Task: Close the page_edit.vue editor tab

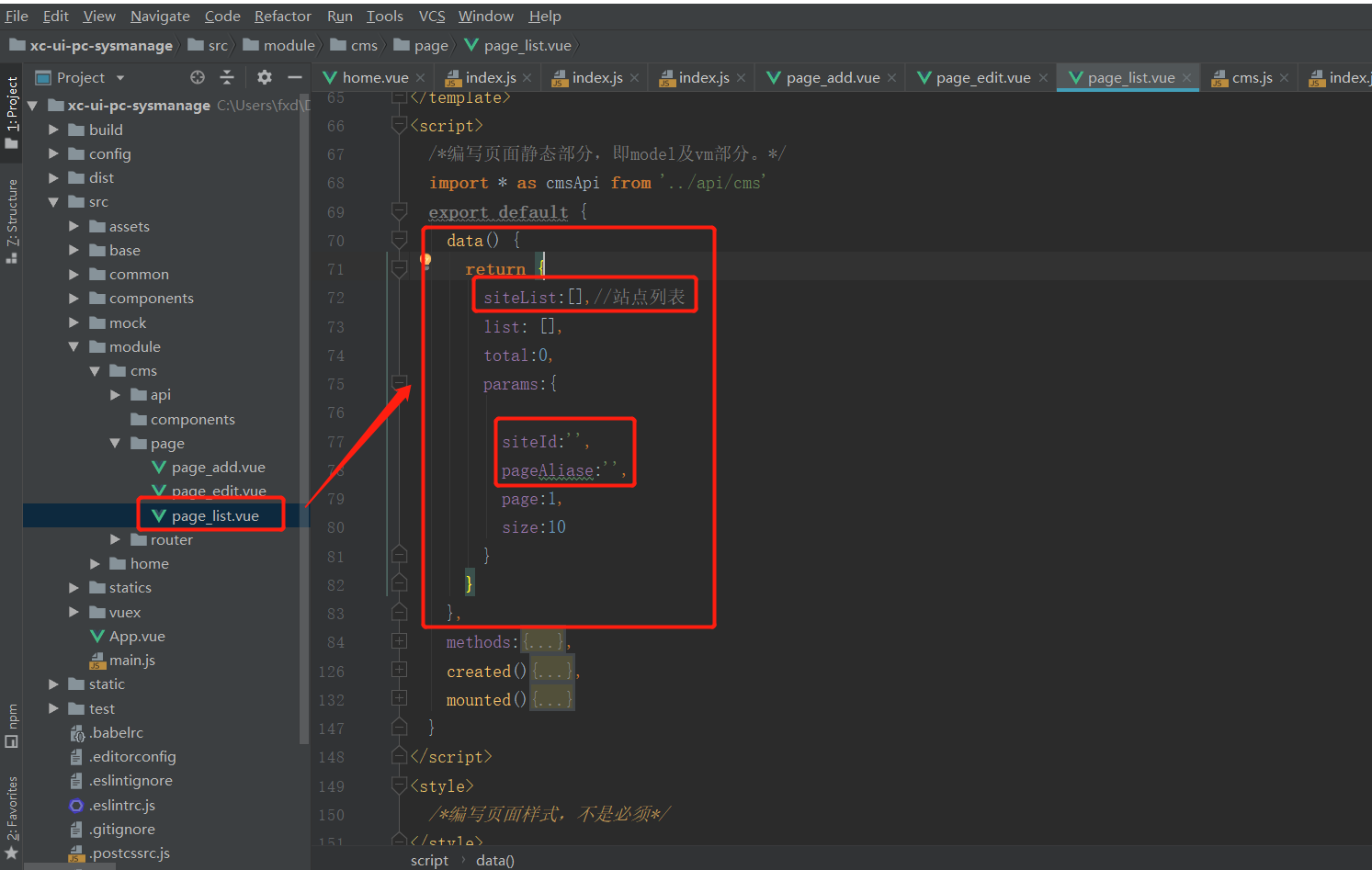Action: point(1043,78)
